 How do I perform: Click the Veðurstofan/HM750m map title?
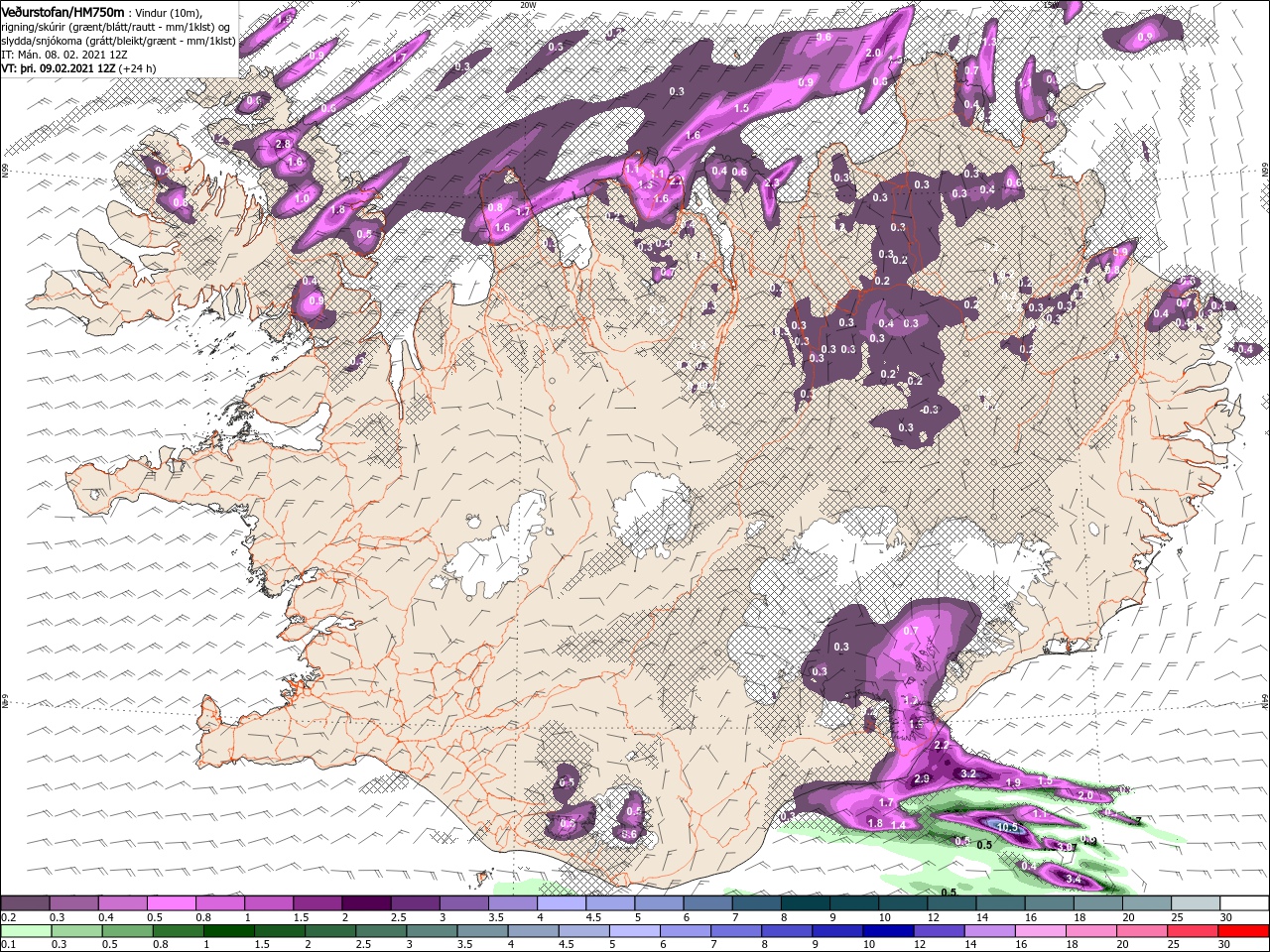(63, 11)
